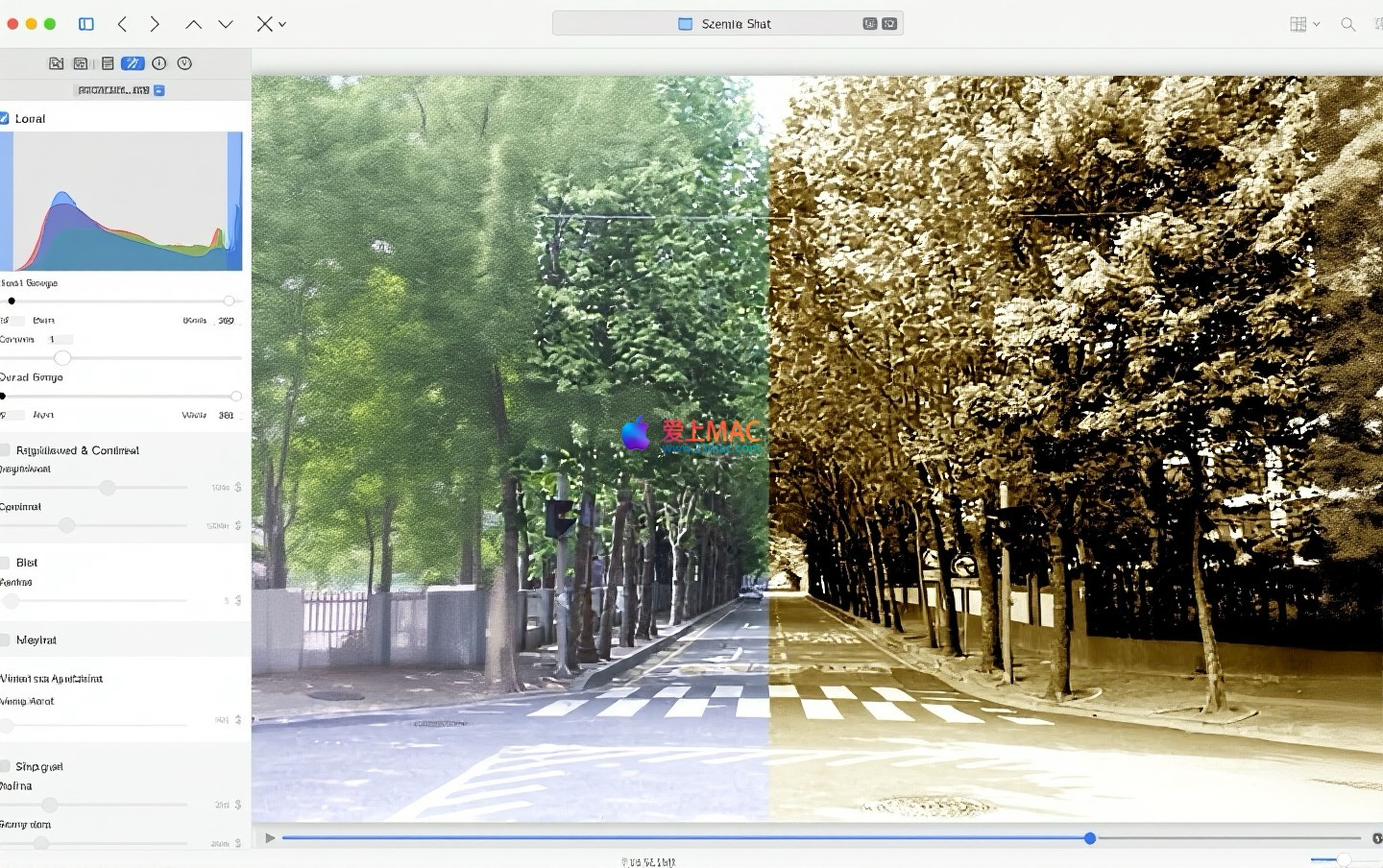Click the back chevron in toolbar
This screenshot has height=868, width=1383.
point(122,24)
